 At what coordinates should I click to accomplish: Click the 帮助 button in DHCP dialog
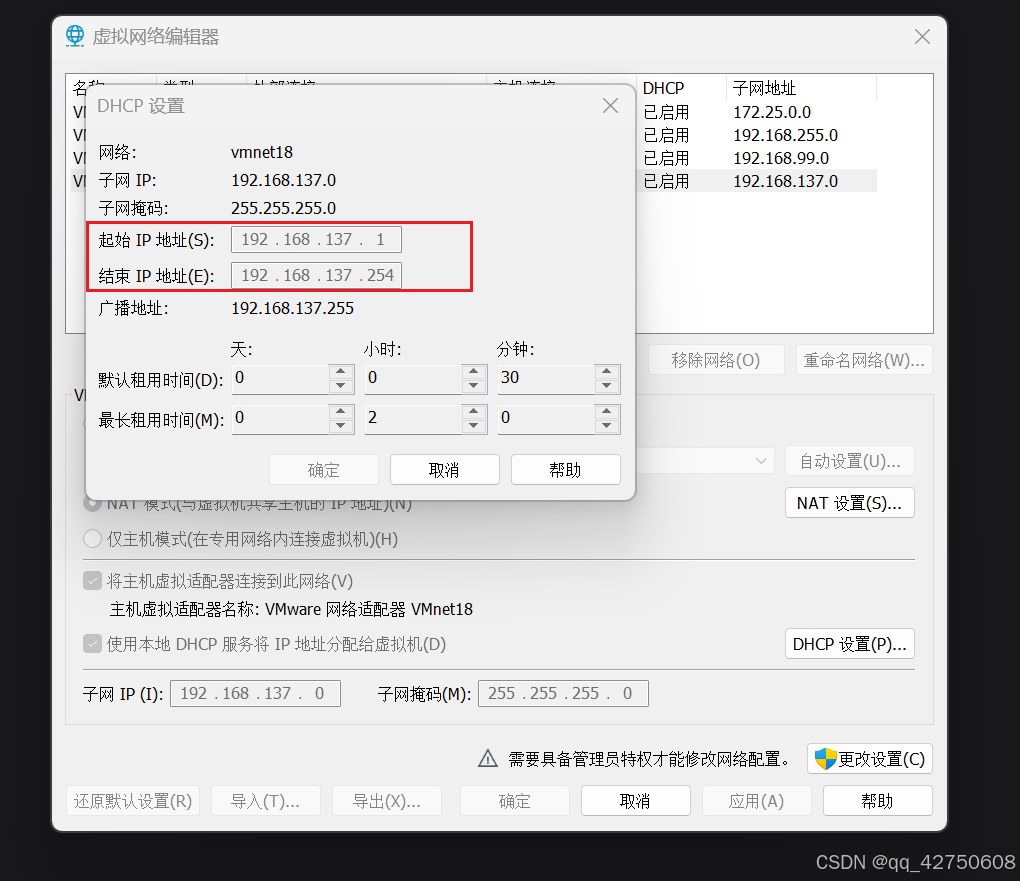tap(565, 470)
